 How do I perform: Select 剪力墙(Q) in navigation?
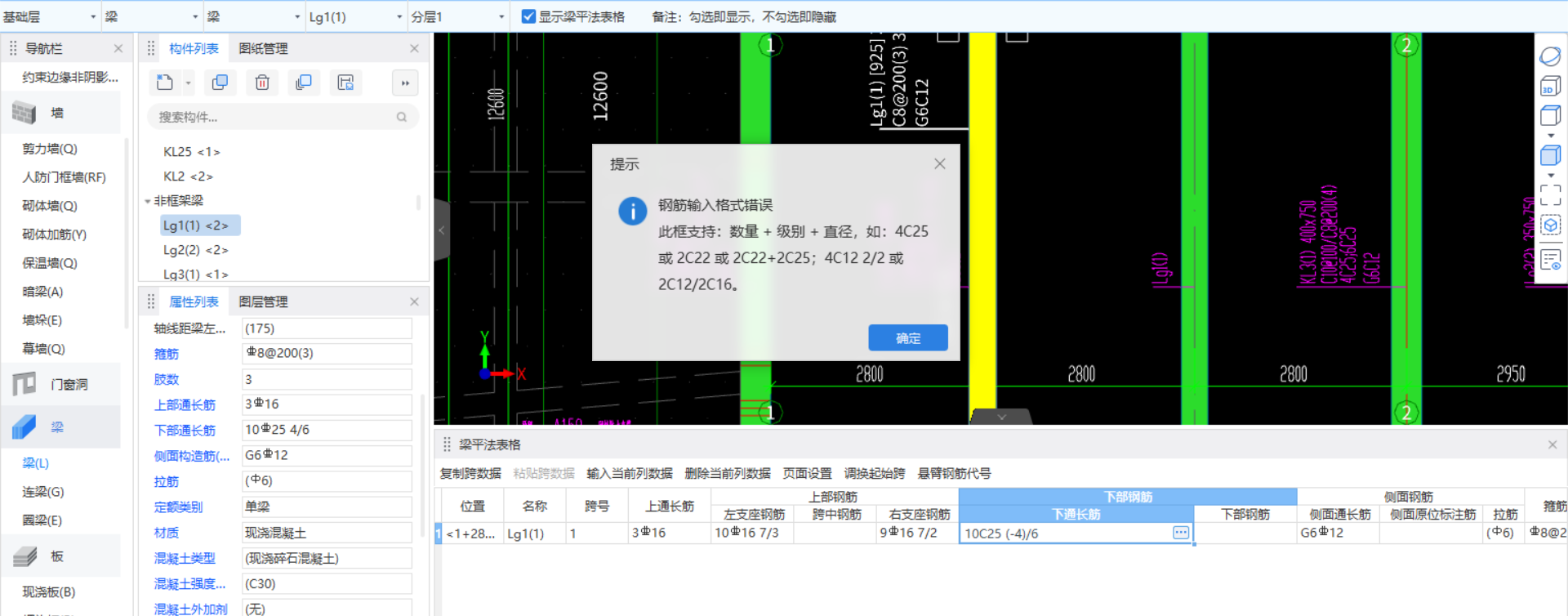tap(50, 149)
